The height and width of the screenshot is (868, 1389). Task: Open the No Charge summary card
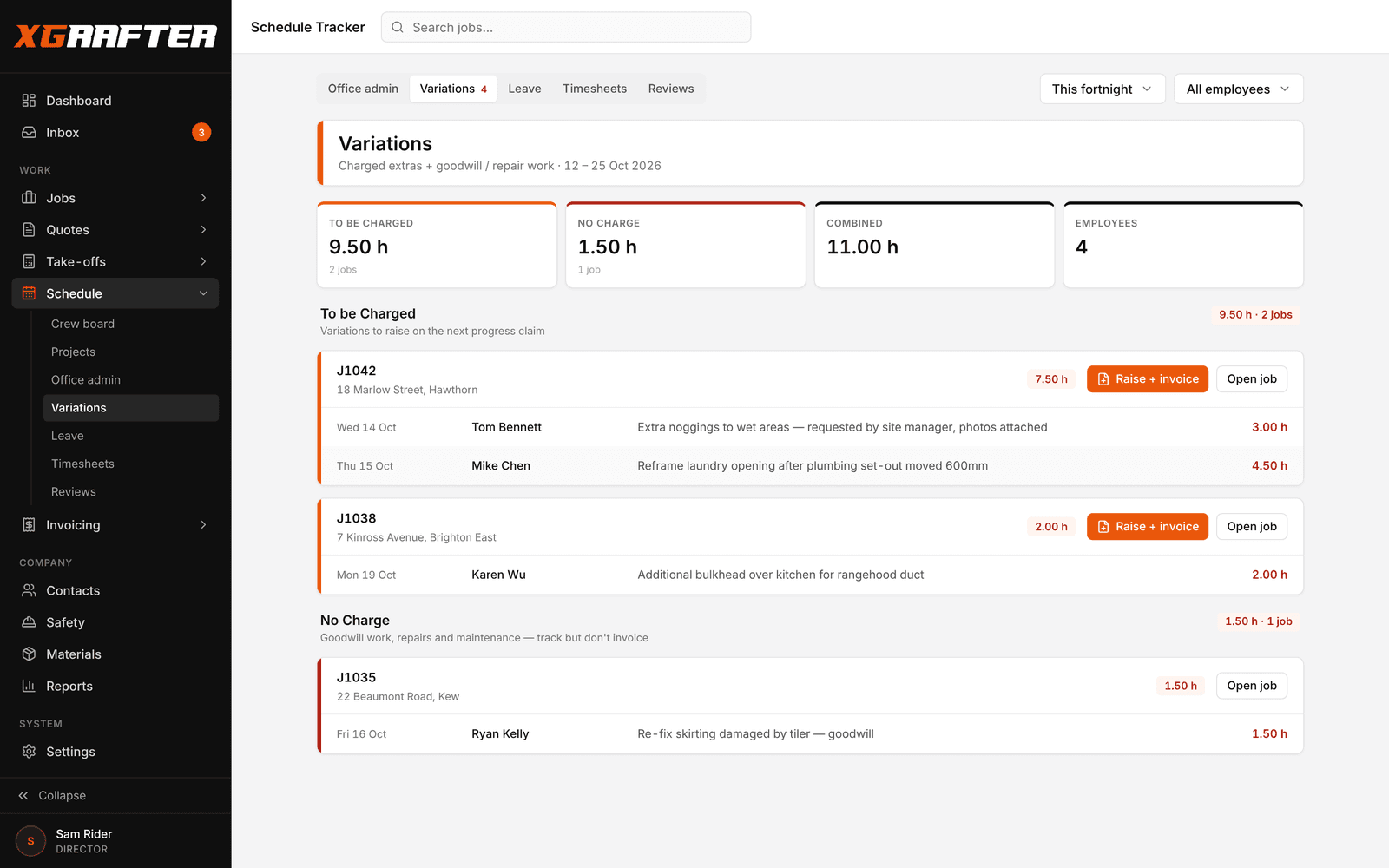coord(686,245)
